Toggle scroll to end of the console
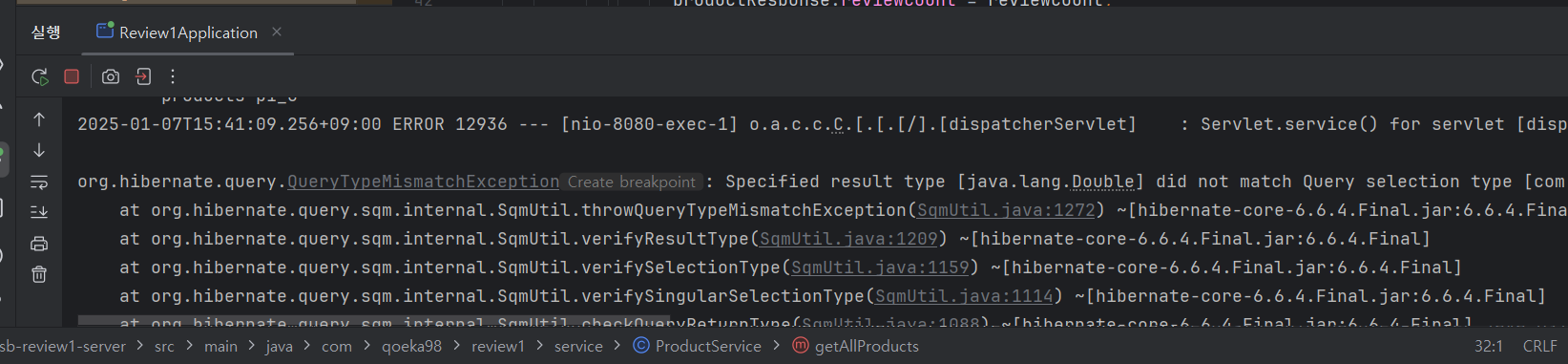 click(39, 212)
